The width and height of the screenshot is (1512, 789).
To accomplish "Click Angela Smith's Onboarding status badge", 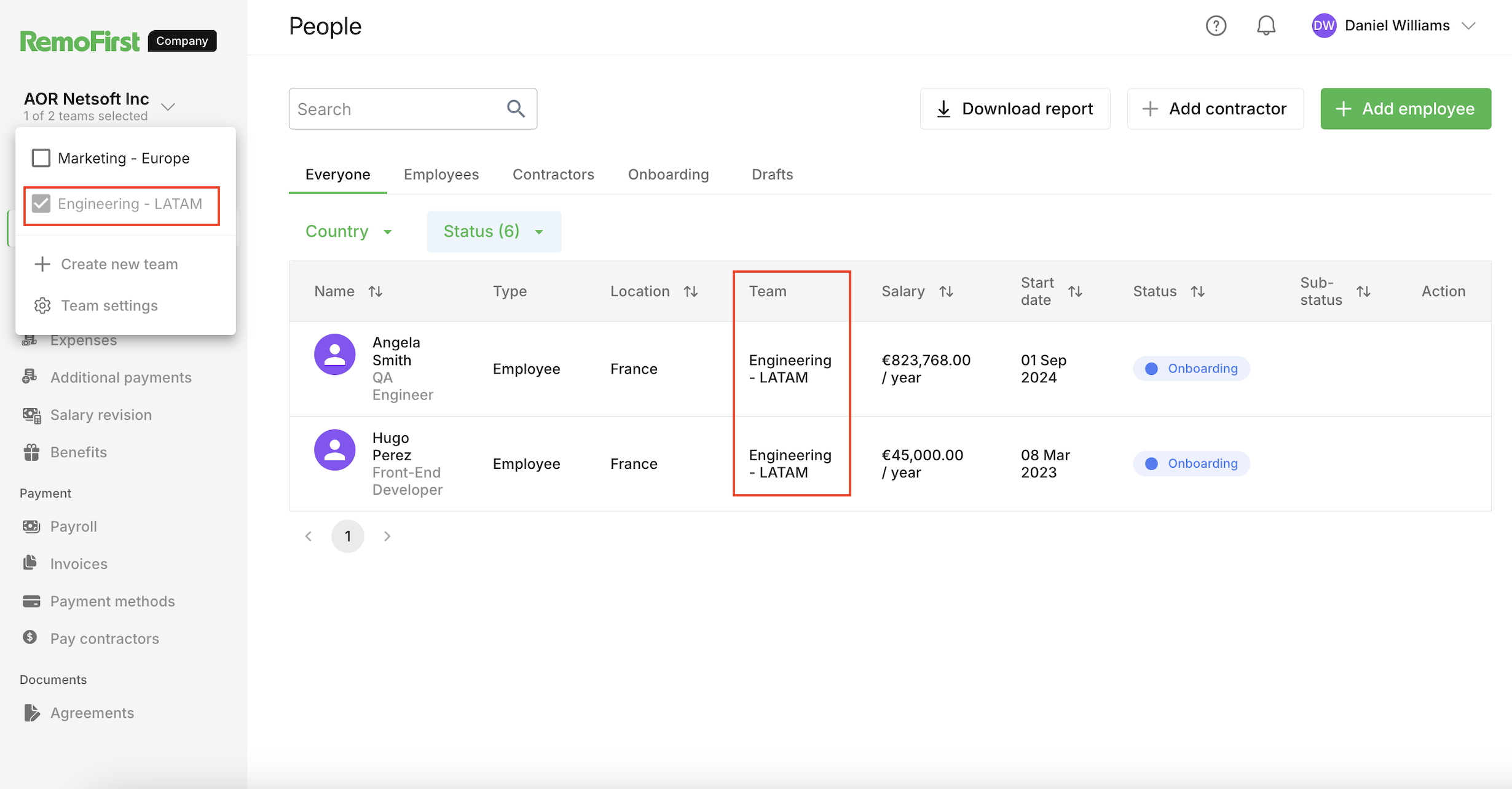I will click(1191, 369).
